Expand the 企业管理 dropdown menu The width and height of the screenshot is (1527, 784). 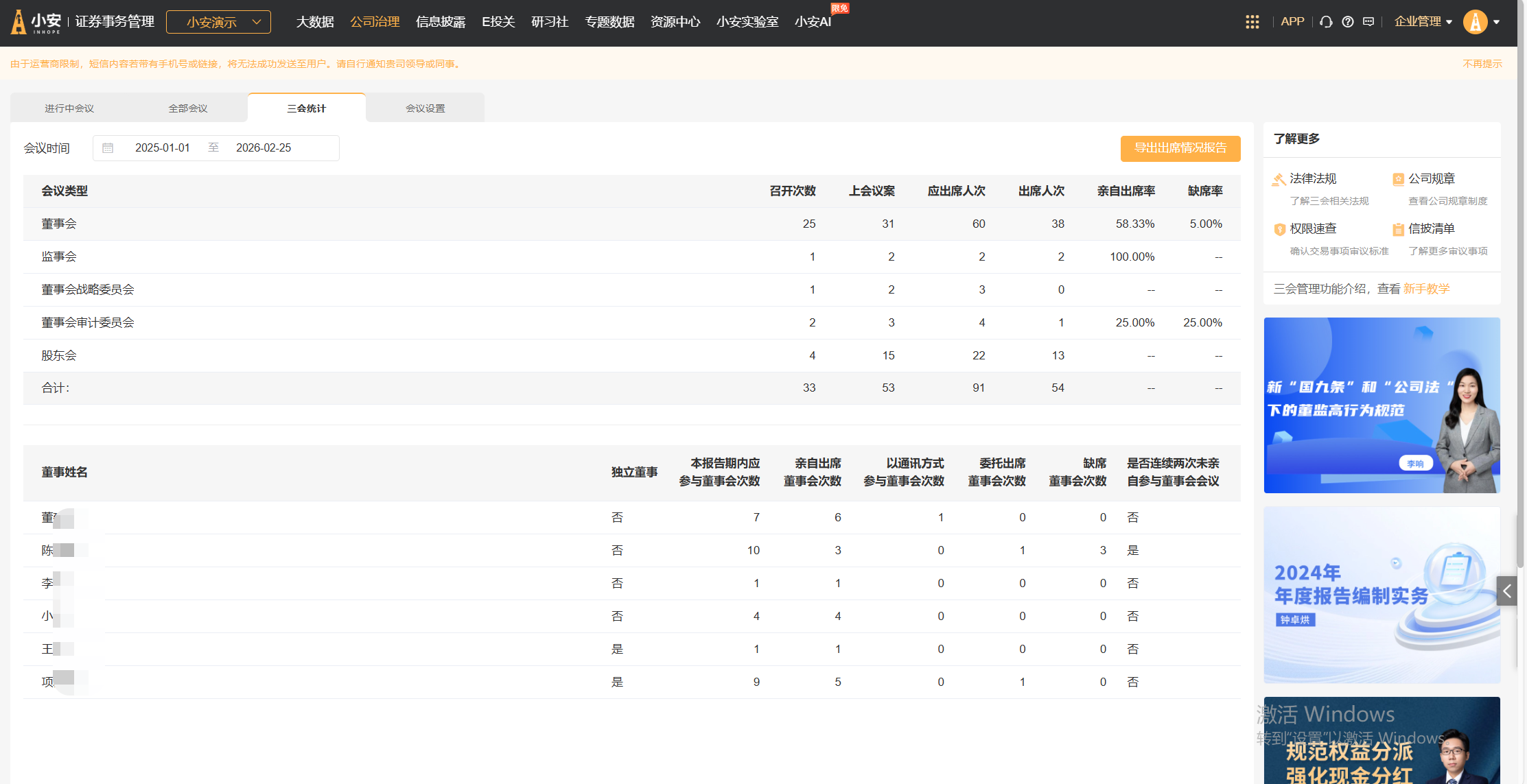coord(1423,22)
